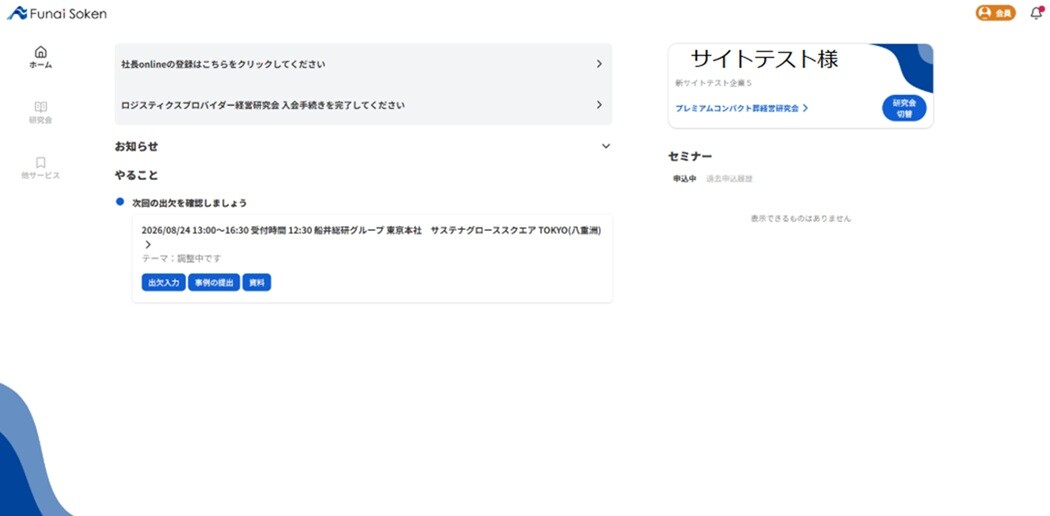This screenshot has height=516, width=1050.
Task: Click the 表示できるものはありません message
Action: click(x=801, y=218)
